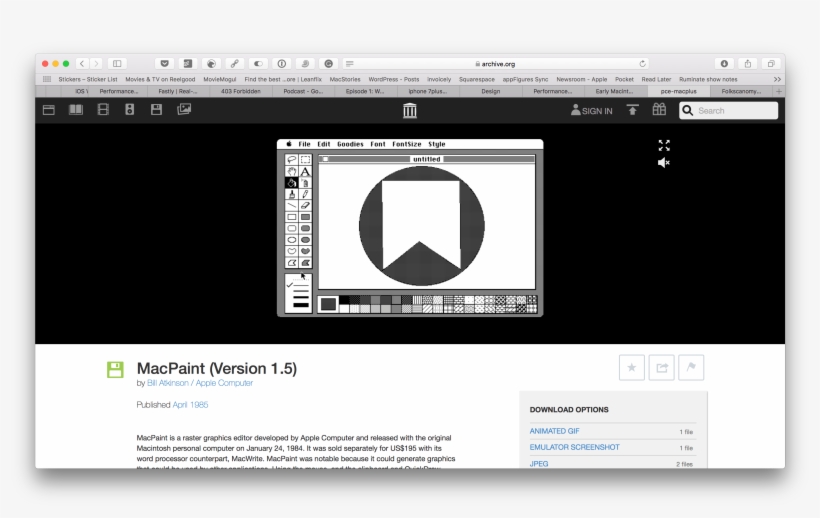Open the Goodies menu
The height and width of the screenshot is (518, 820).
coord(350,144)
